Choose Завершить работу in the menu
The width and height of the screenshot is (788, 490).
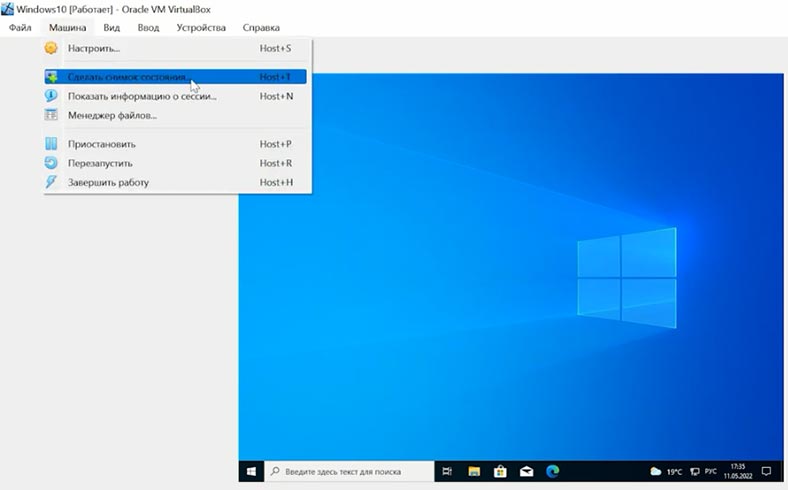pyautogui.click(x=175, y=182)
